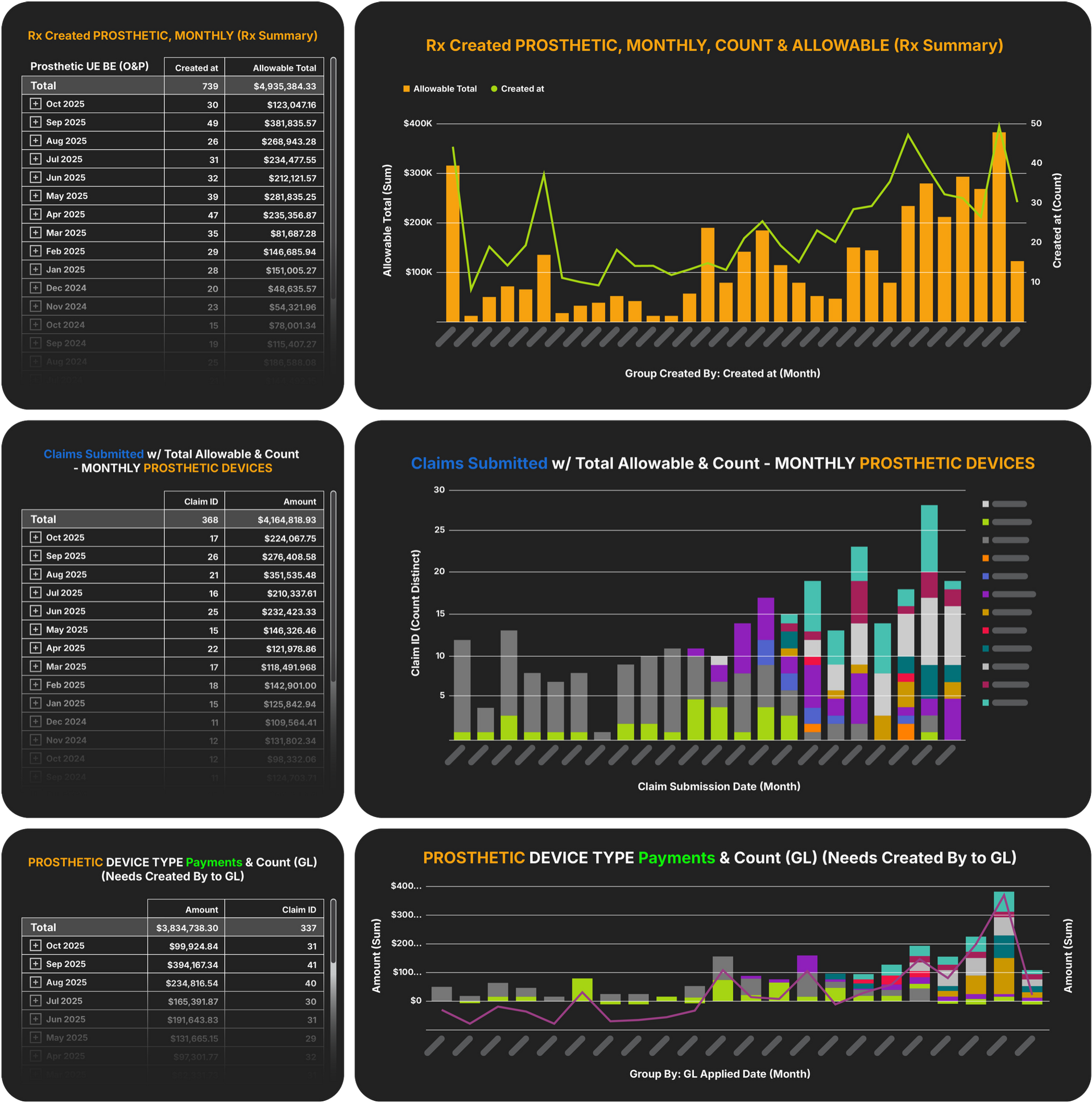
Task: Sort by Claim ID column in Claims Submitted table
Action: (x=200, y=502)
